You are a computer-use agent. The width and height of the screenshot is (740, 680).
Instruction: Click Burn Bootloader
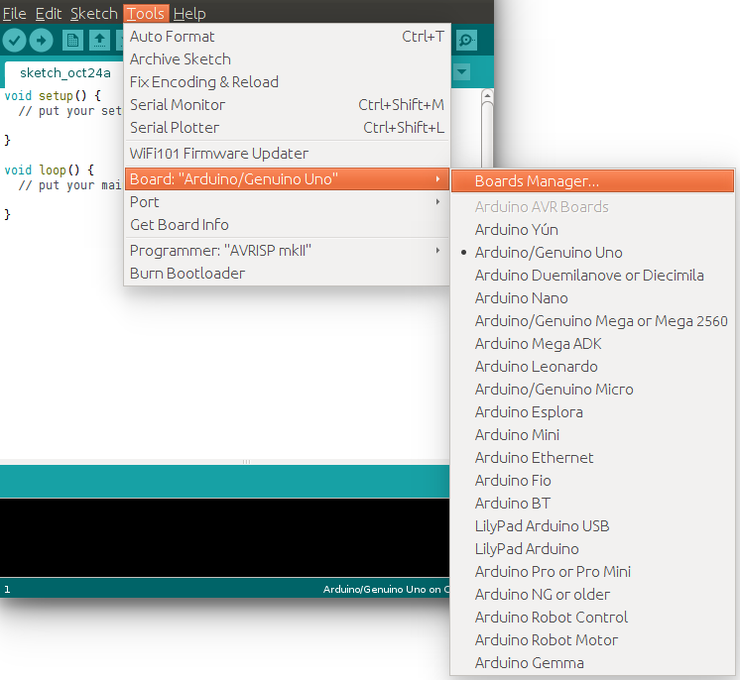click(x=187, y=273)
